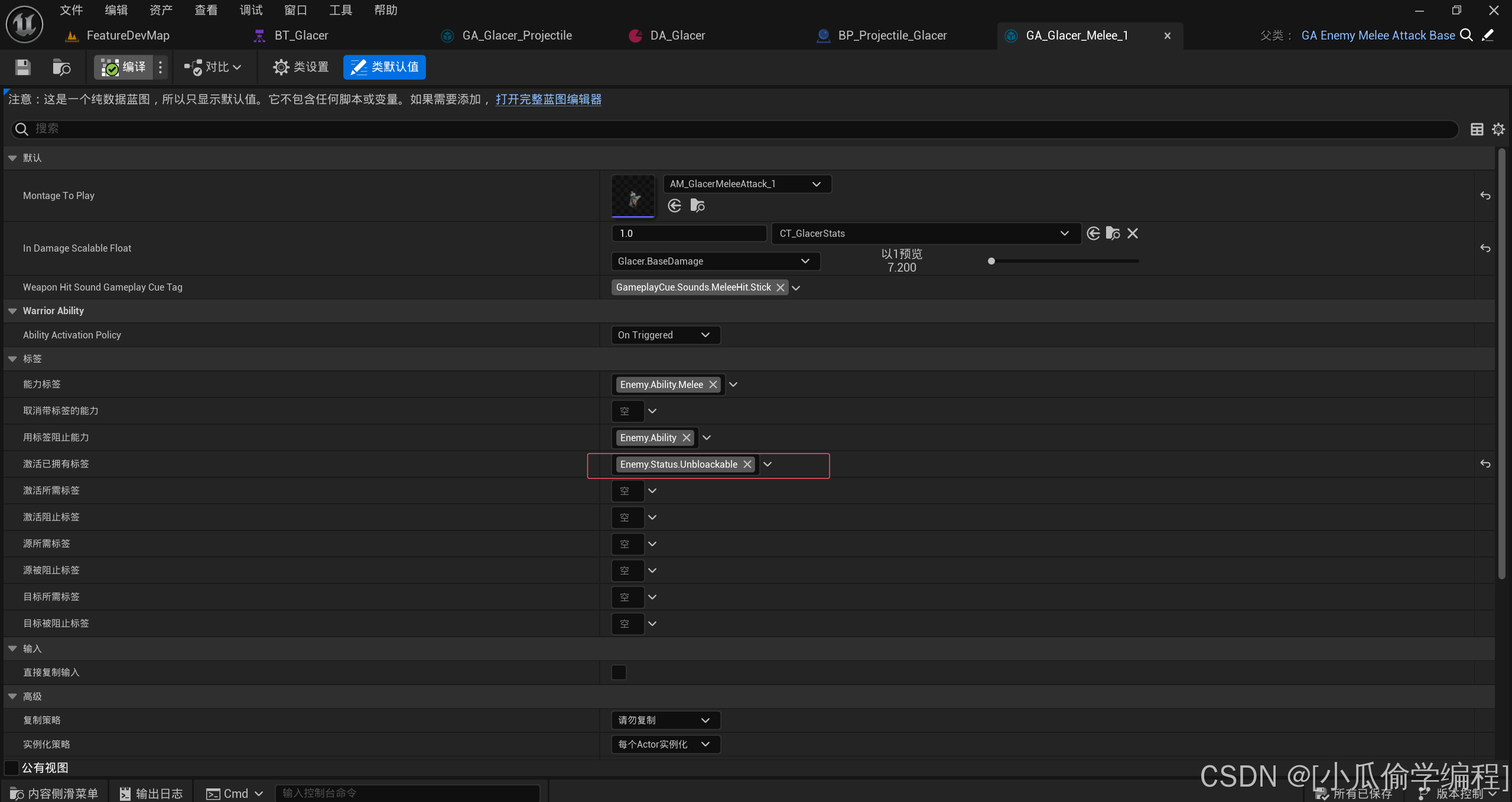Open 类设置 class settings

(301, 67)
